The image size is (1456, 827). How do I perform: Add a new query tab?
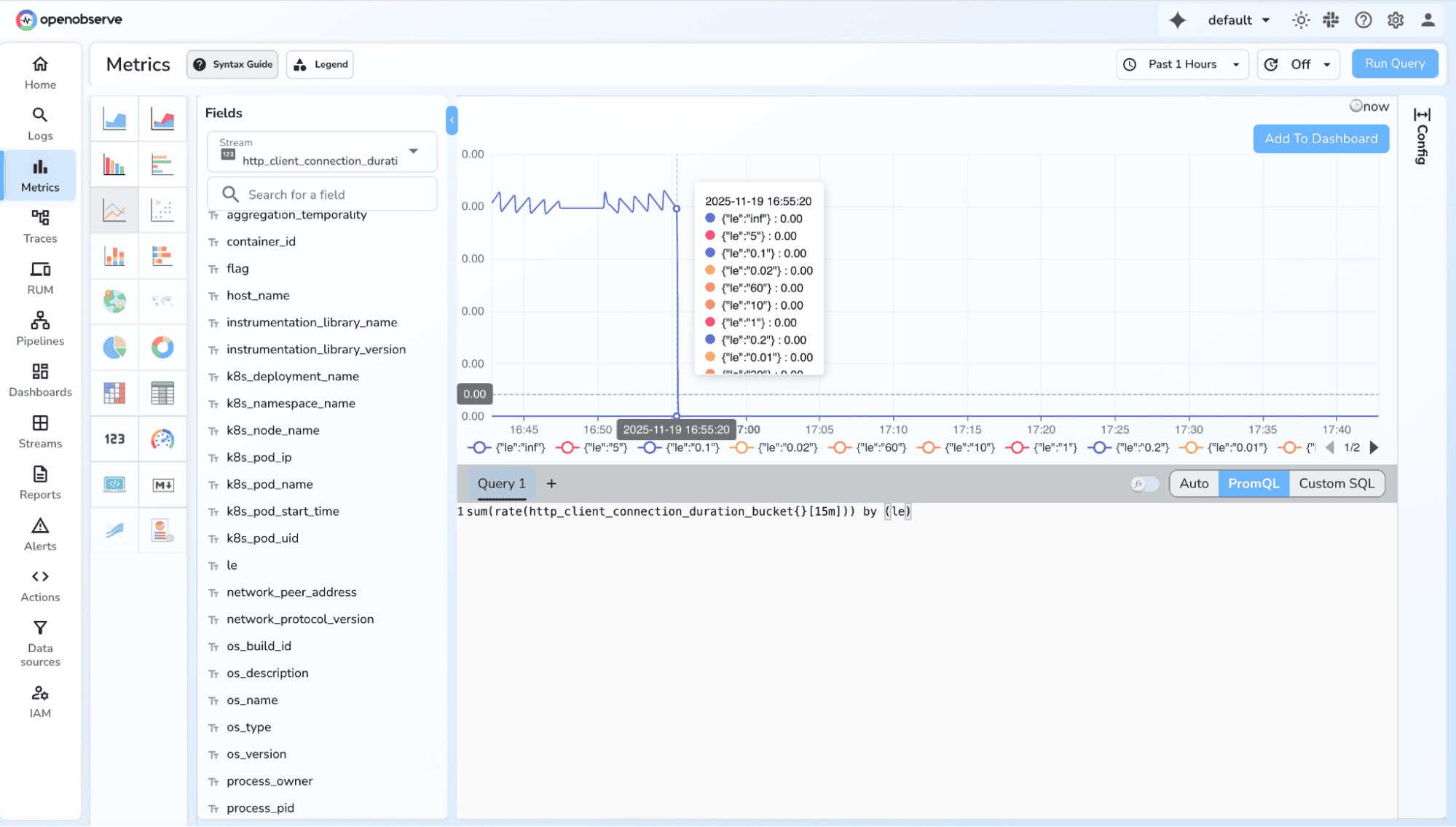click(x=551, y=484)
